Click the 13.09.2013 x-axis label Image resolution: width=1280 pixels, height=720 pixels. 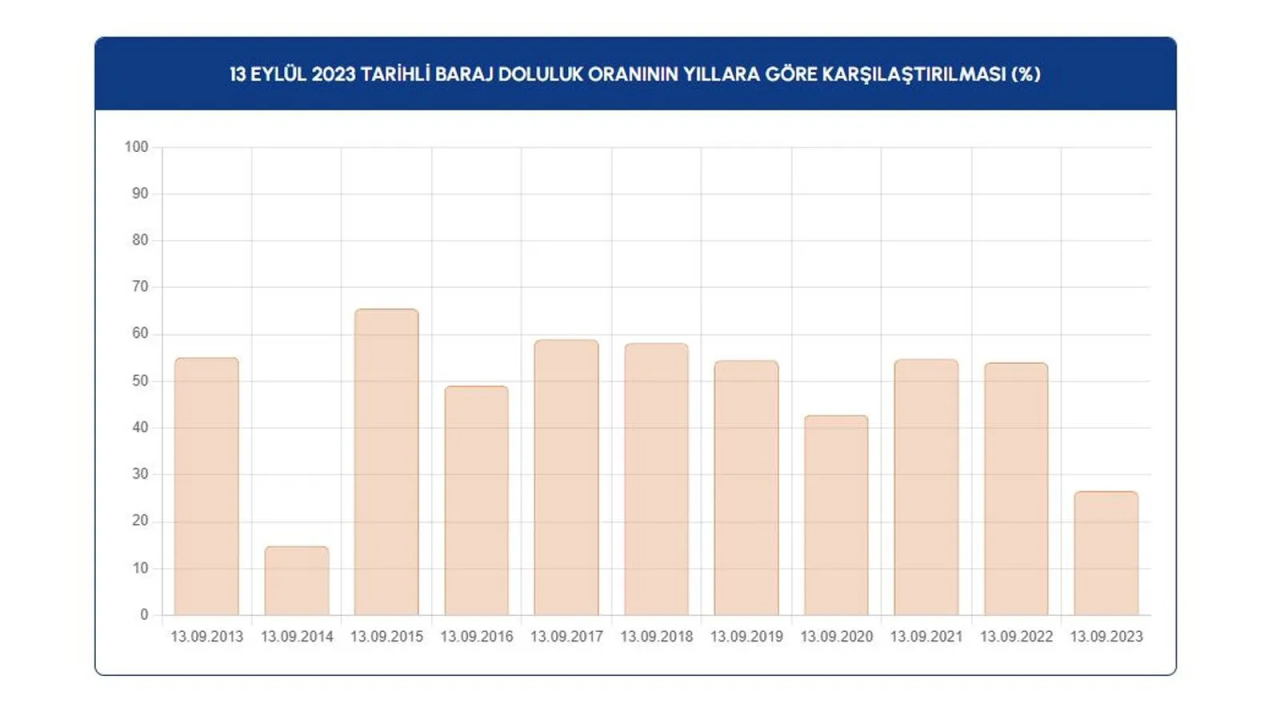(x=206, y=637)
